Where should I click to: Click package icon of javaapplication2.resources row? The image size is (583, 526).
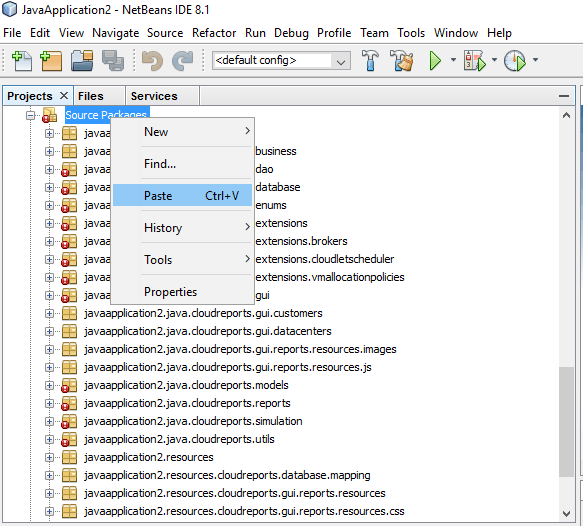click(x=70, y=457)
